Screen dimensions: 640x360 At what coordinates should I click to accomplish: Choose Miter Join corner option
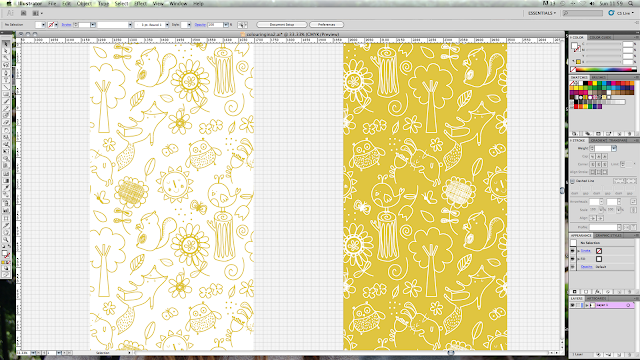coord(592,164)
